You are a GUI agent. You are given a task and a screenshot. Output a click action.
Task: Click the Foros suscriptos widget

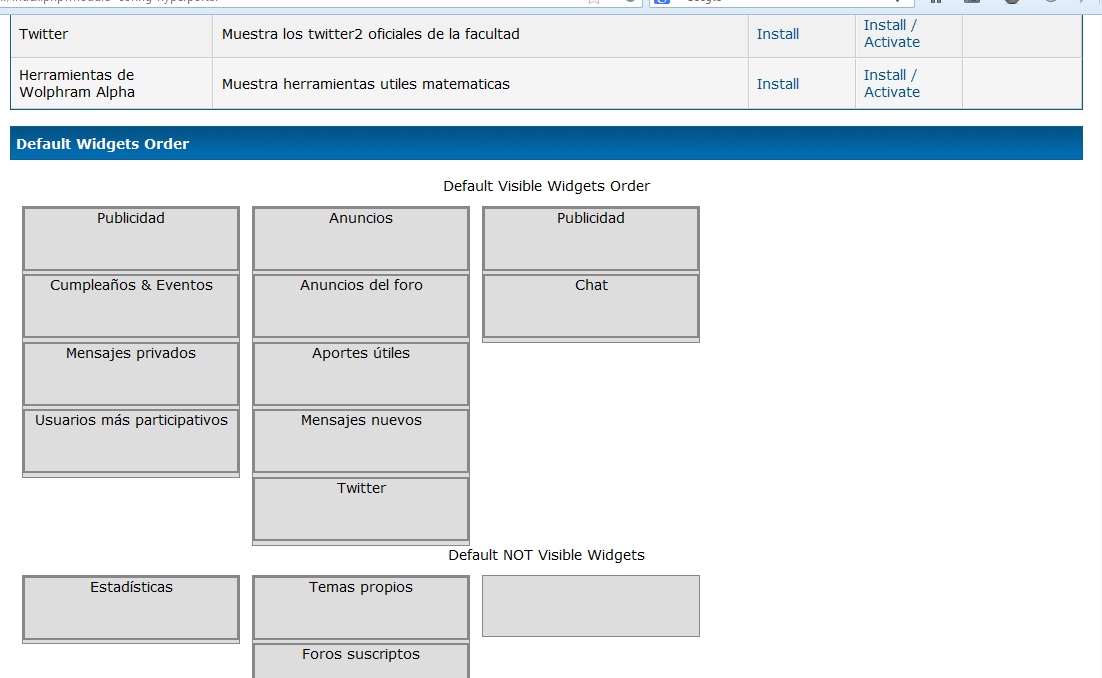(x=361, y=661)
